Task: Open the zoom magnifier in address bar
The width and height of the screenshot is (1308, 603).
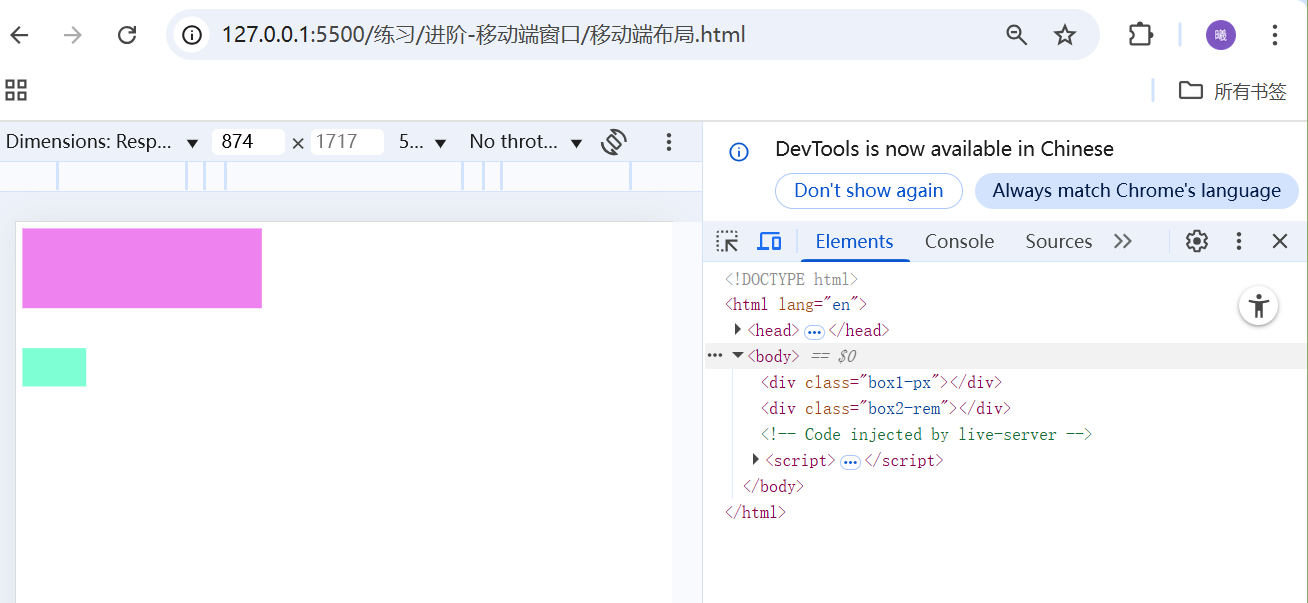Action: (x=1017, y=36)
